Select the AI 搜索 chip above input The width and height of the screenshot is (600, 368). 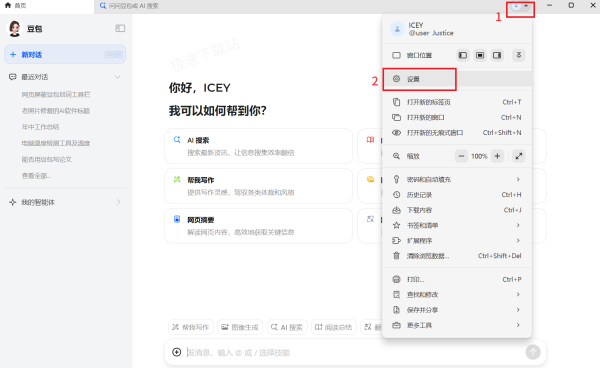point(287,327)
